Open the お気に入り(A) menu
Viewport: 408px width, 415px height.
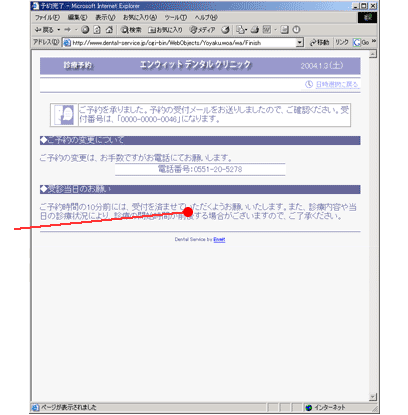click(140, 17)
